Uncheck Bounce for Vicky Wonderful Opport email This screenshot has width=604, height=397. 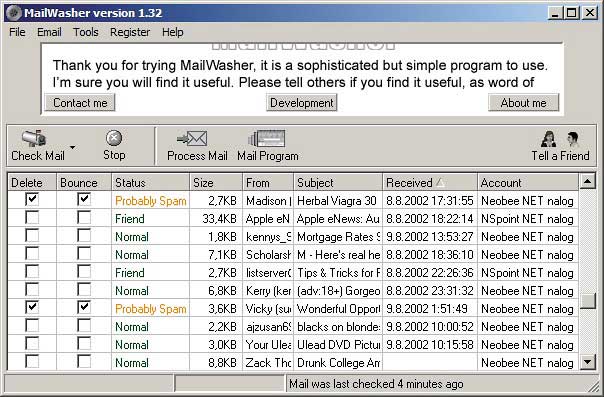click(84, 307)
